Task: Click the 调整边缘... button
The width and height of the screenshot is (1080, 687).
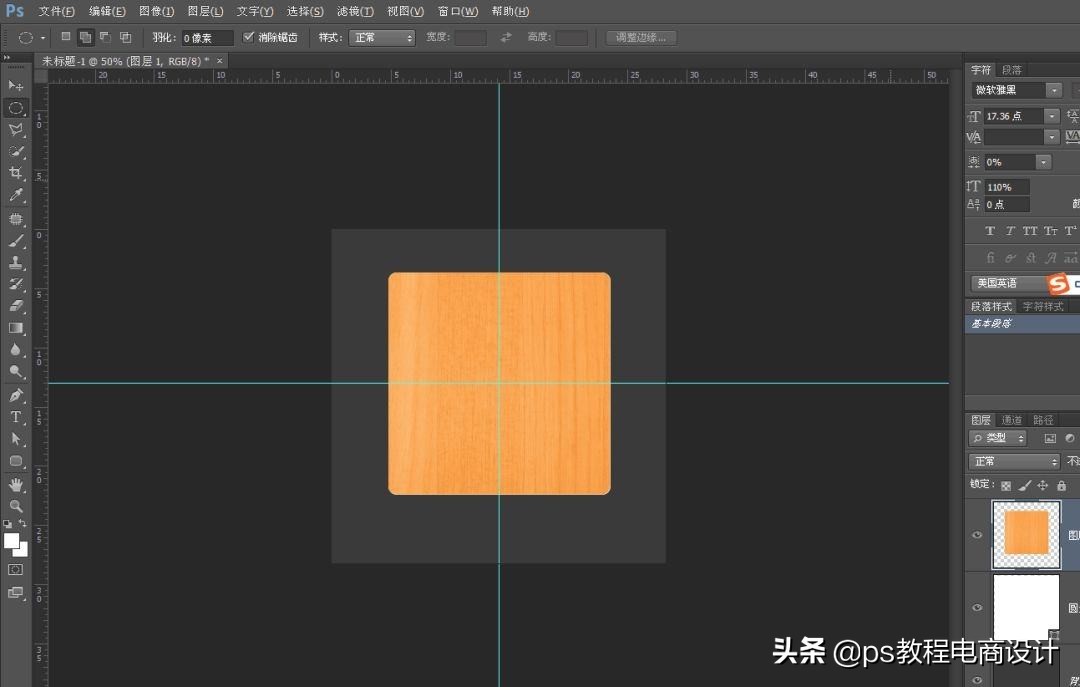Action: 641,38
